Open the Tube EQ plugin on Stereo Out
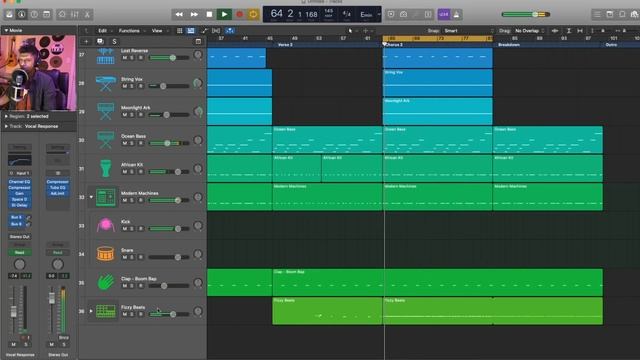Screen dimensions: 640x360 (x=58, y=187)
